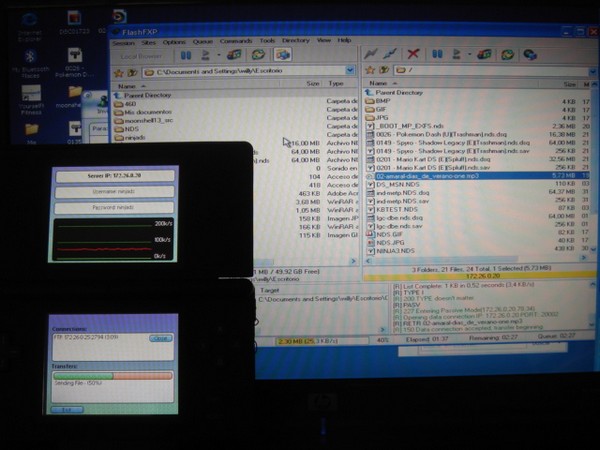Click the star favorites icon in right path bar
This screenshot has height=450, width=600.
pos(370,70)
